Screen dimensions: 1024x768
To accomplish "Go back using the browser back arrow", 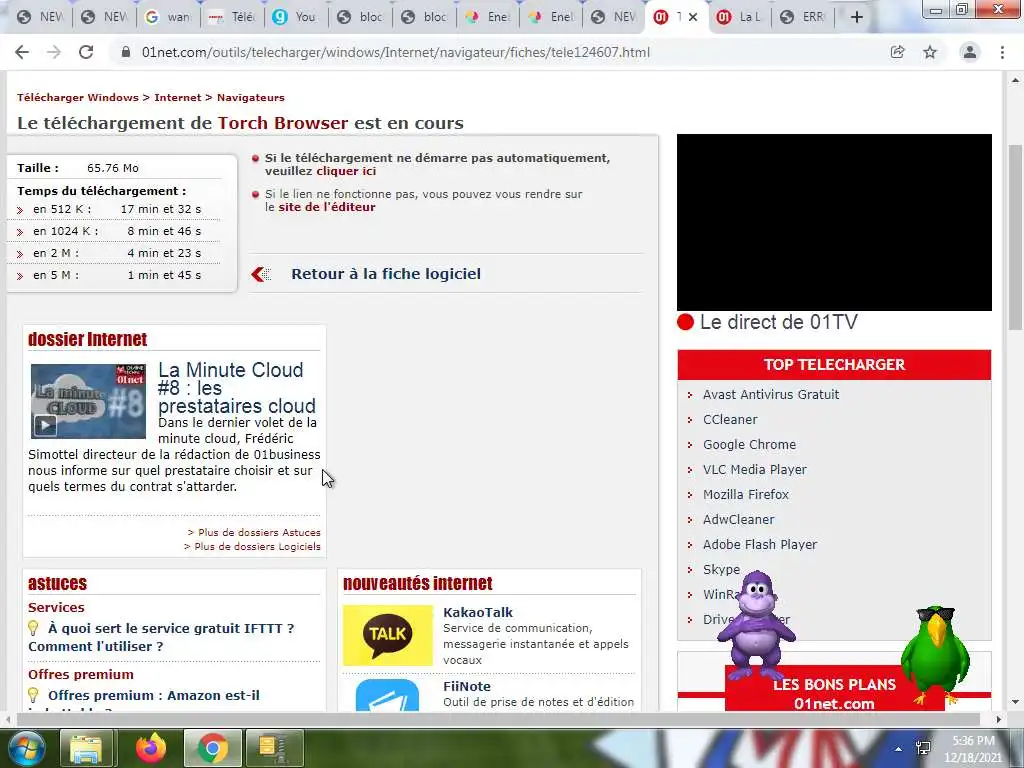I will [x=22, y=52].
